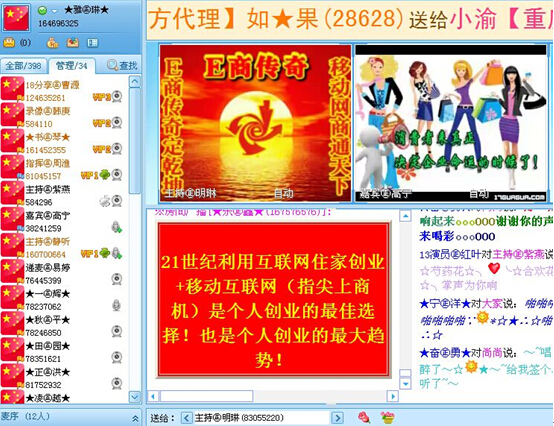Click the 查找 search button

[122, 65]
